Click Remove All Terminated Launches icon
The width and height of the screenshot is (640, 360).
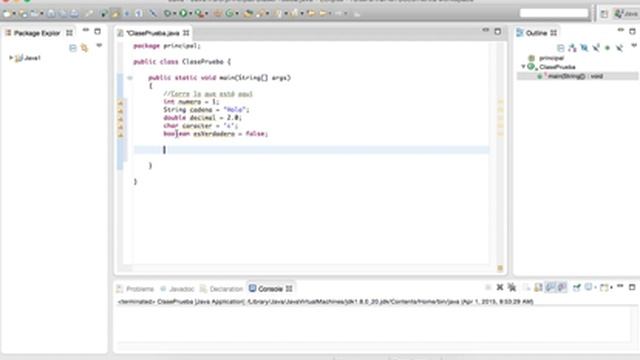(511, 288)
